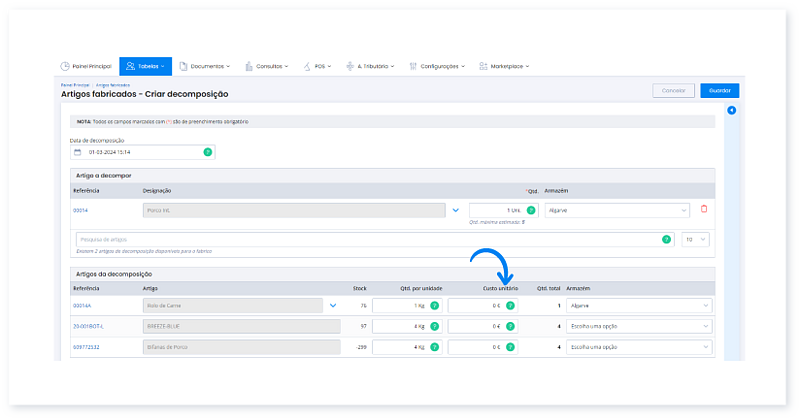Click the Cancelar button
The image size is (800, 419).
tap(673, 90)
